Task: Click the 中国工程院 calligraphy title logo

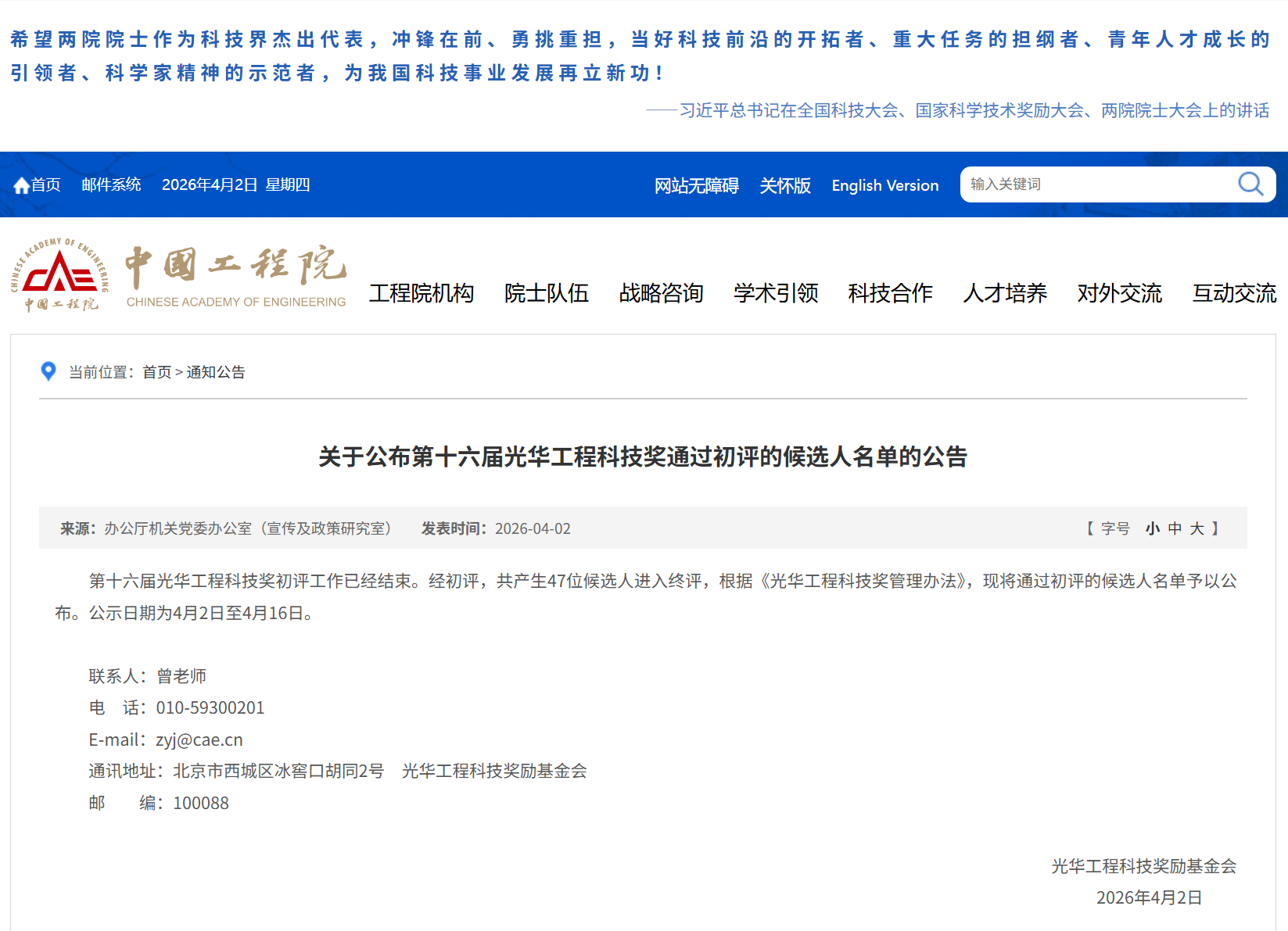Action: point(235,267)
